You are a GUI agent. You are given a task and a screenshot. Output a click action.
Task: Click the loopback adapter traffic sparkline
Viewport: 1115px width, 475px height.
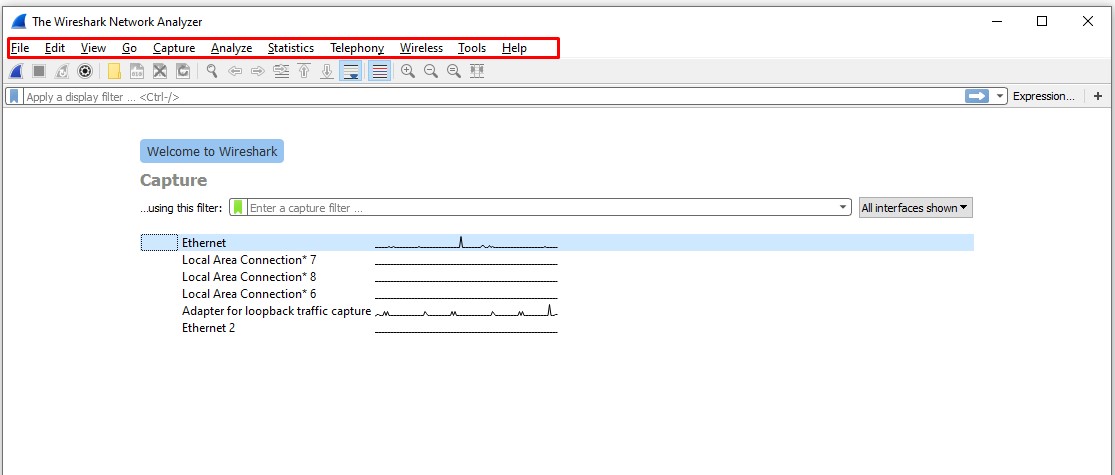pos(466,311)
